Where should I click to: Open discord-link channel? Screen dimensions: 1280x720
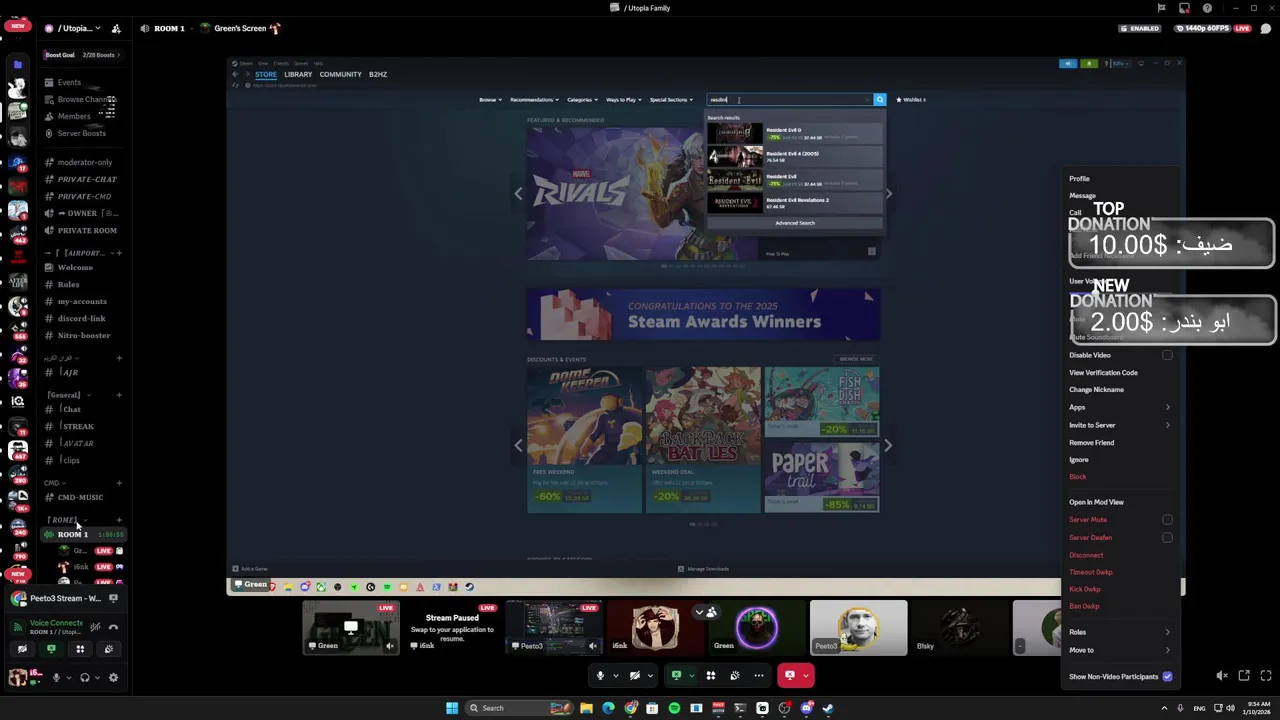[x=82, y=319]
